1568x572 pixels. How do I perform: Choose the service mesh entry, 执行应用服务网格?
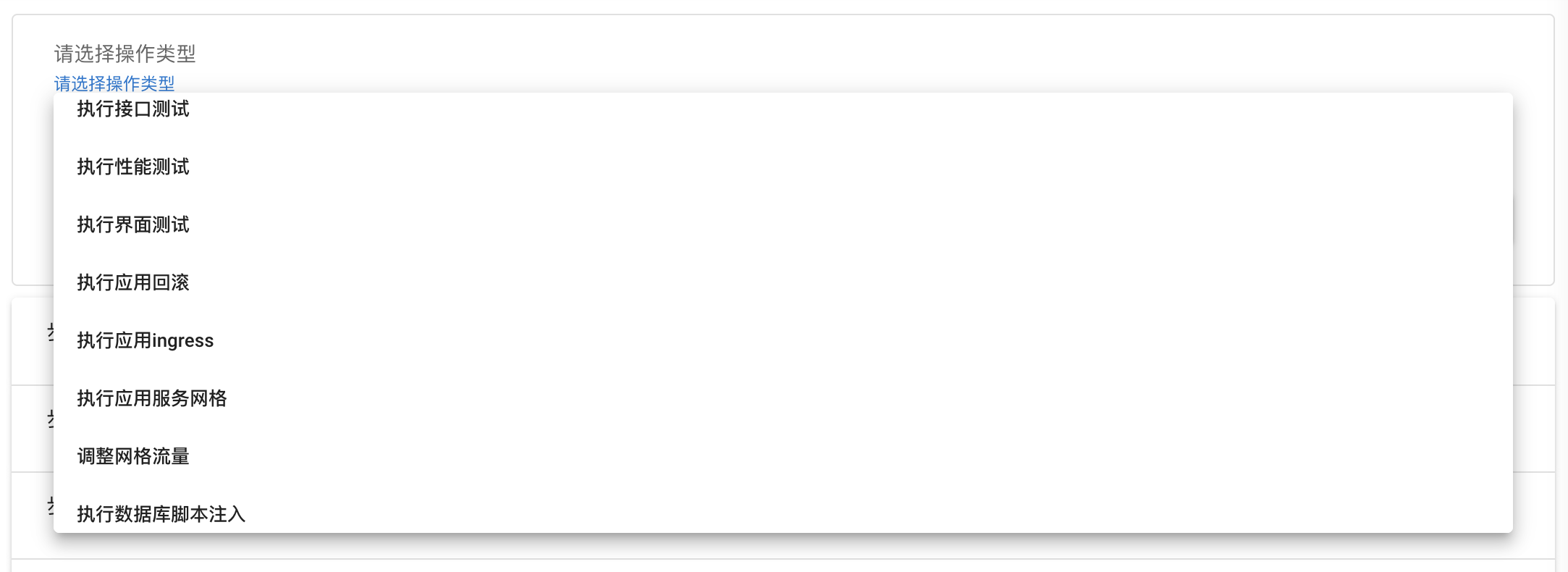click(x=152, y=399)
